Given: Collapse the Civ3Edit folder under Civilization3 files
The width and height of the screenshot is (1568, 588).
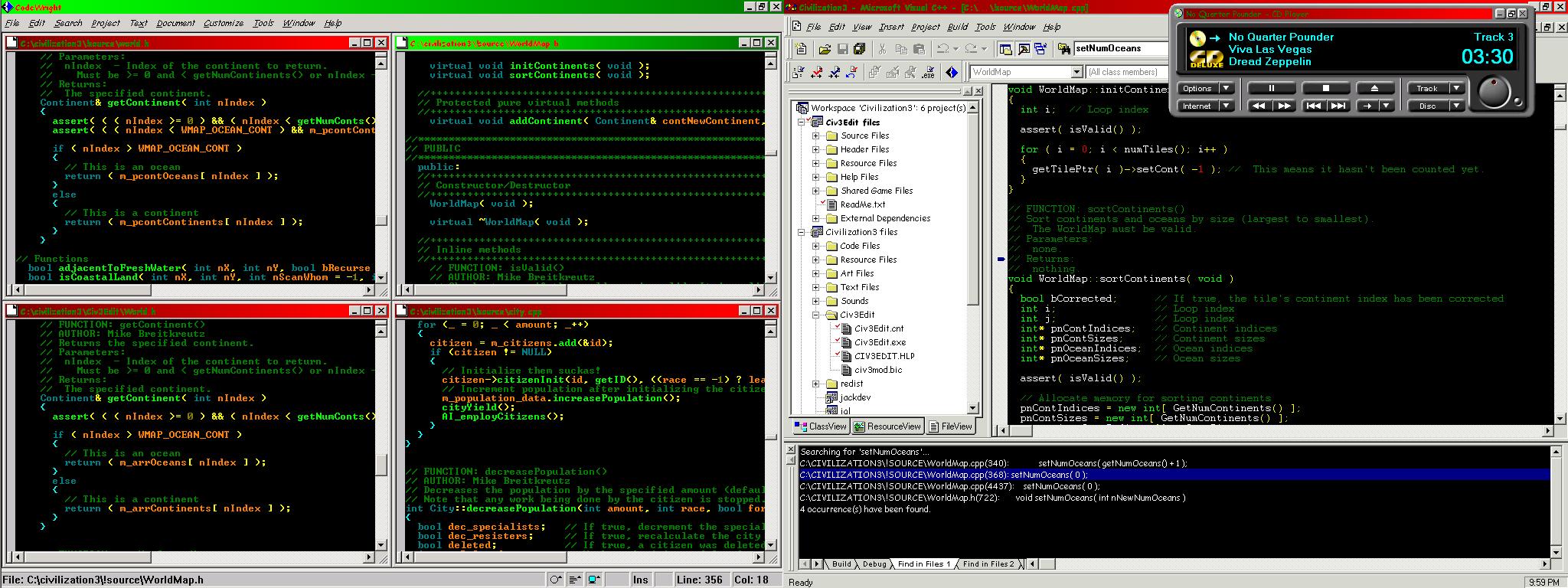Looking at the screenshot, I should click(816, 315).
